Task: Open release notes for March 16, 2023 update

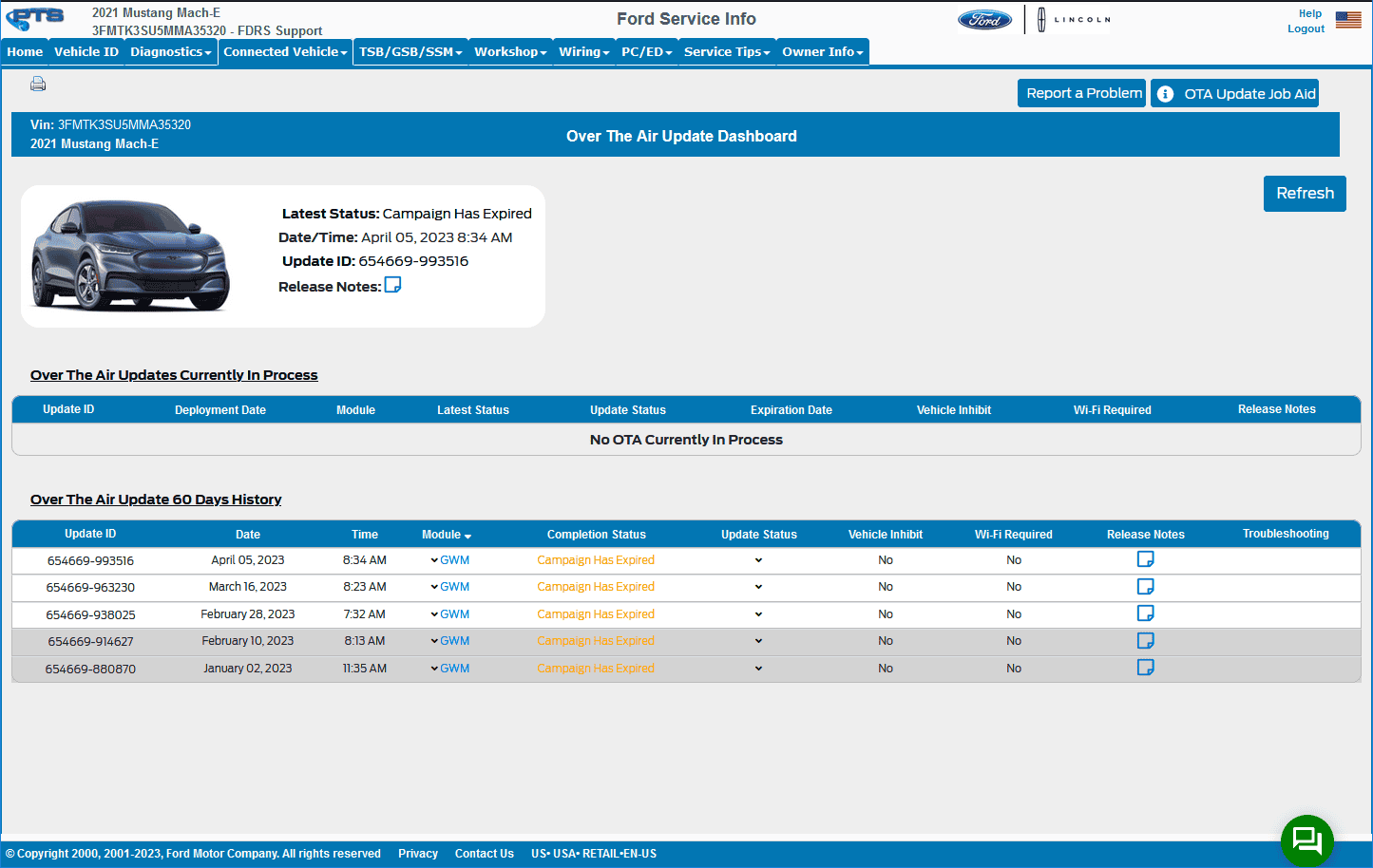Action: [1145, 587]
